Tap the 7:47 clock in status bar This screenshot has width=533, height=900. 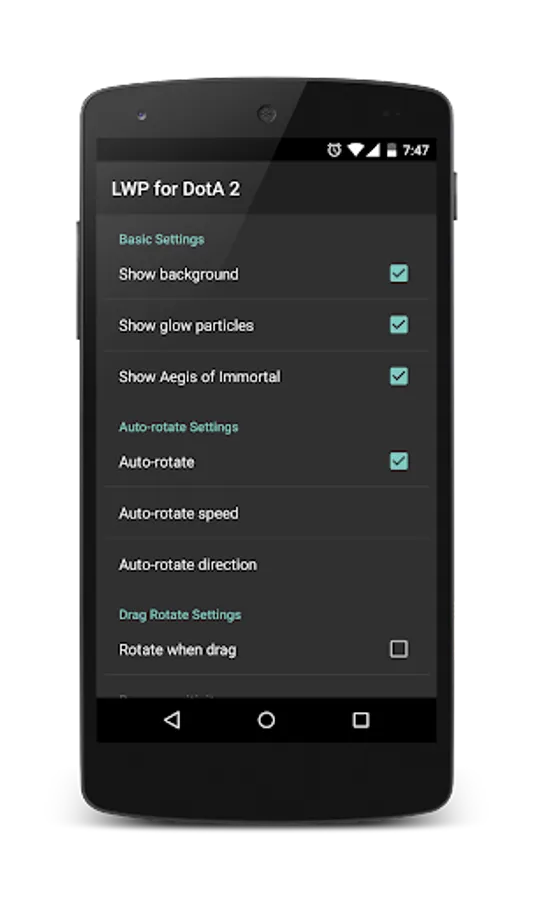415,150
